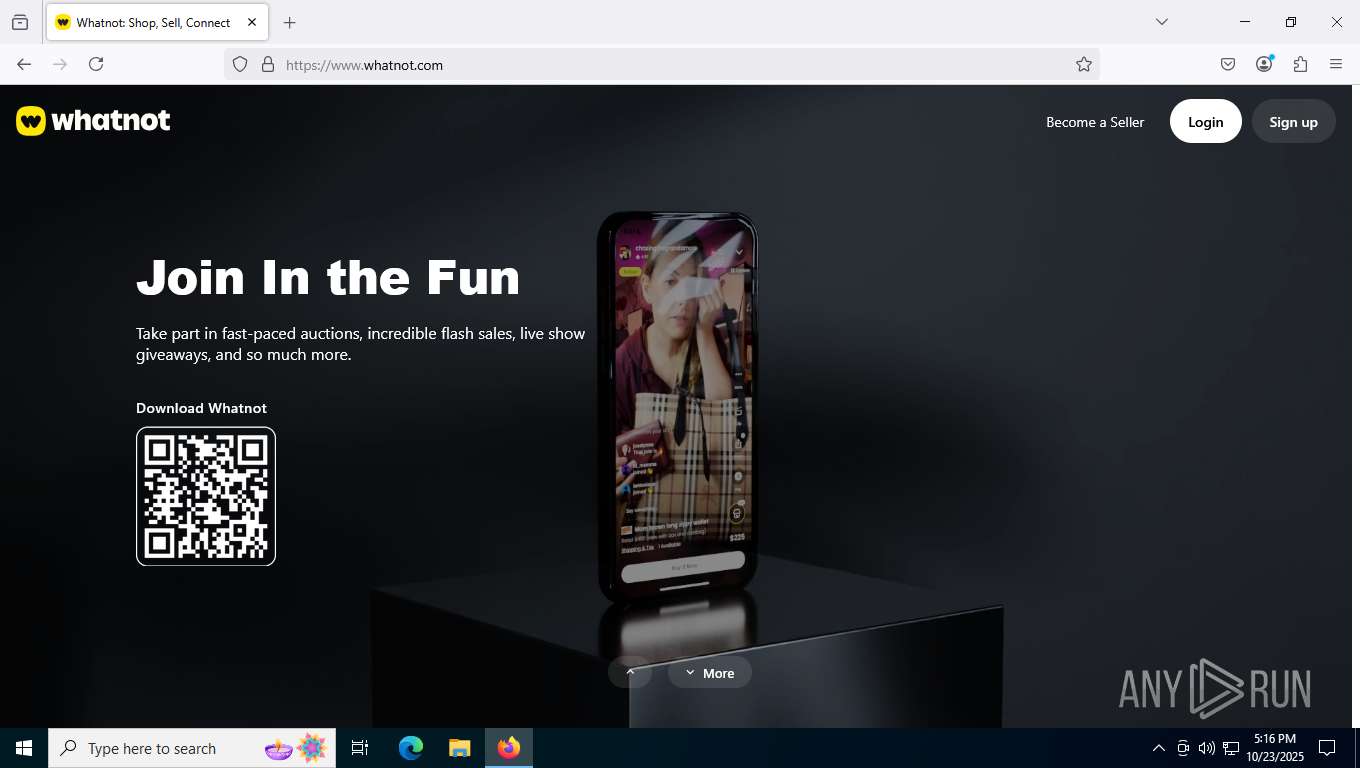The width and height of the screenshot is (1360, 768).
Task: Open the notification center icon
Action: [1327, 748]
